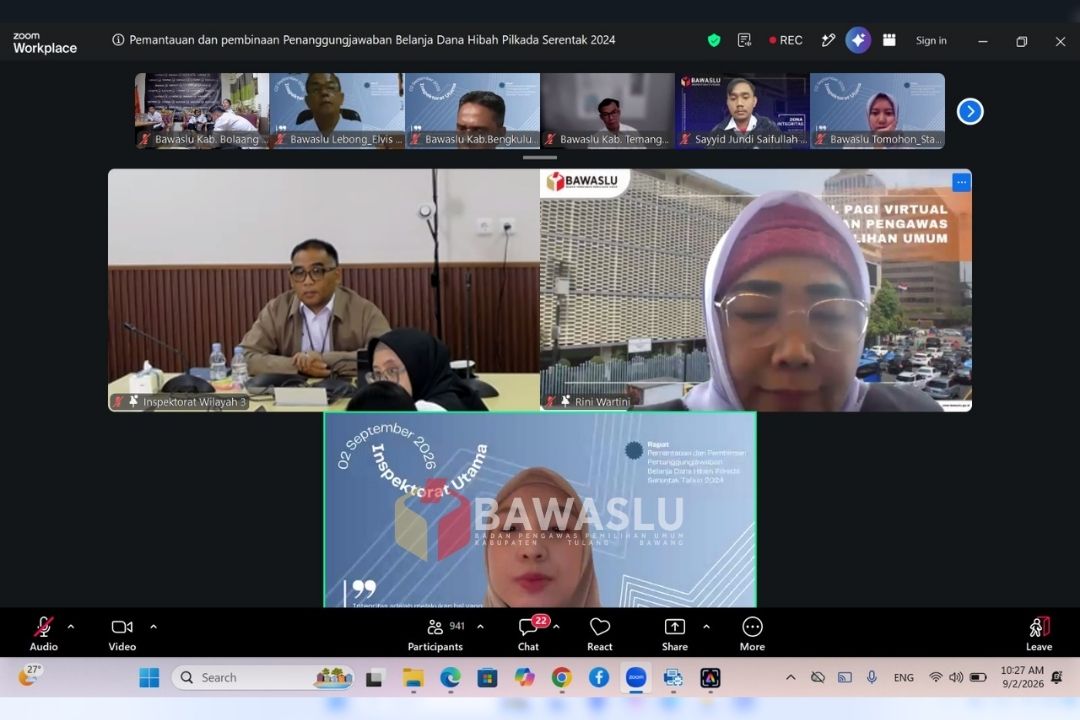Select Bawaslu Tomohon video thumbnail
The height and width of the screenshot is (720, 1080).
[878, 110]
